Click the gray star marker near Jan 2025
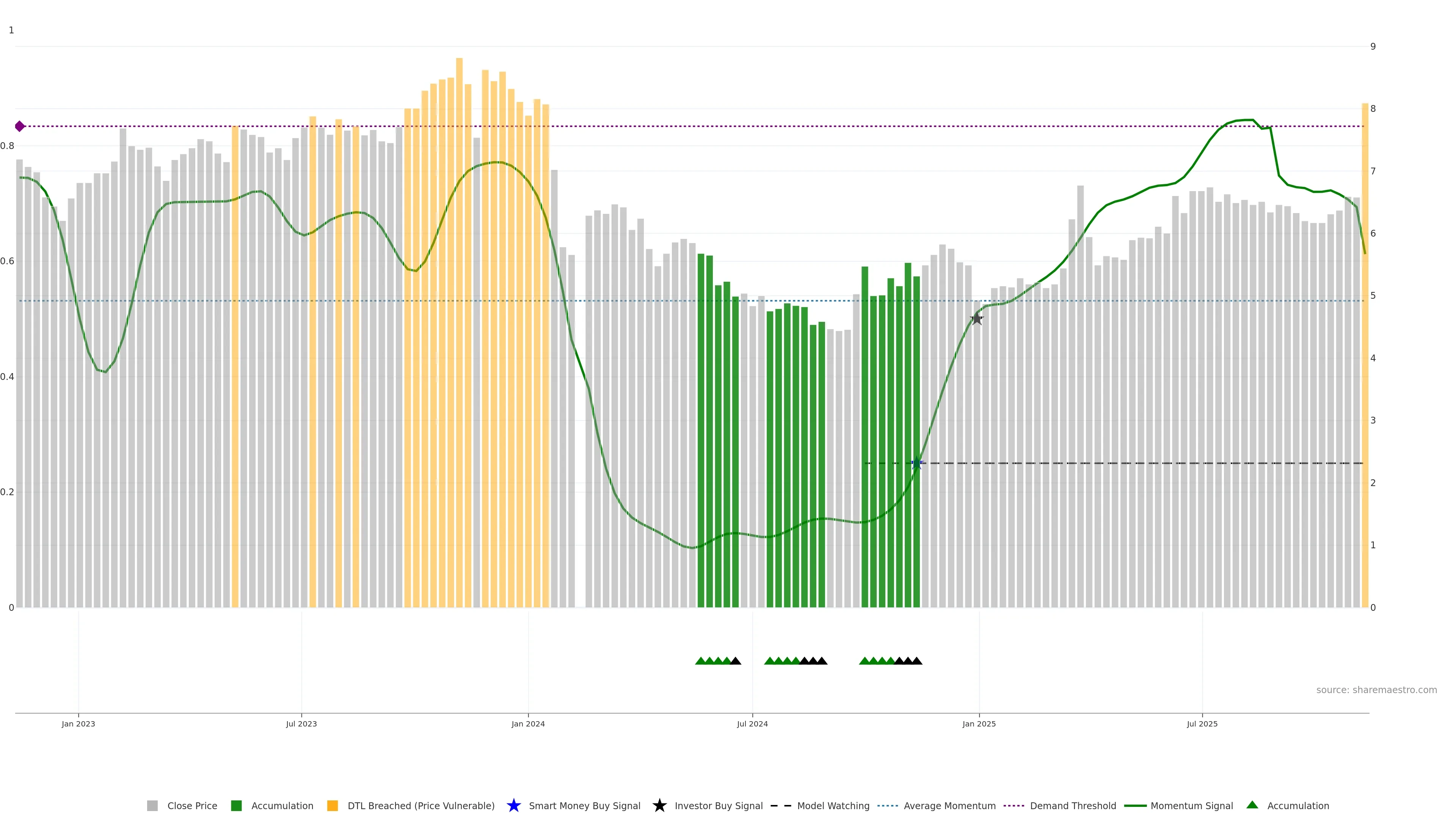This screenshot has width=1456, height=819. click(x=977, y=319)
